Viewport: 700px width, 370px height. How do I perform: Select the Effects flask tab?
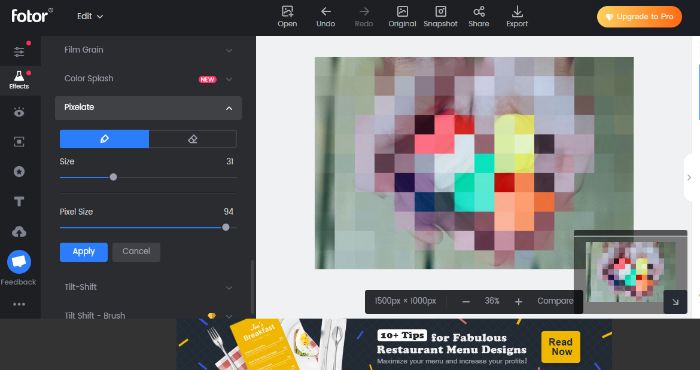(19, 80)
